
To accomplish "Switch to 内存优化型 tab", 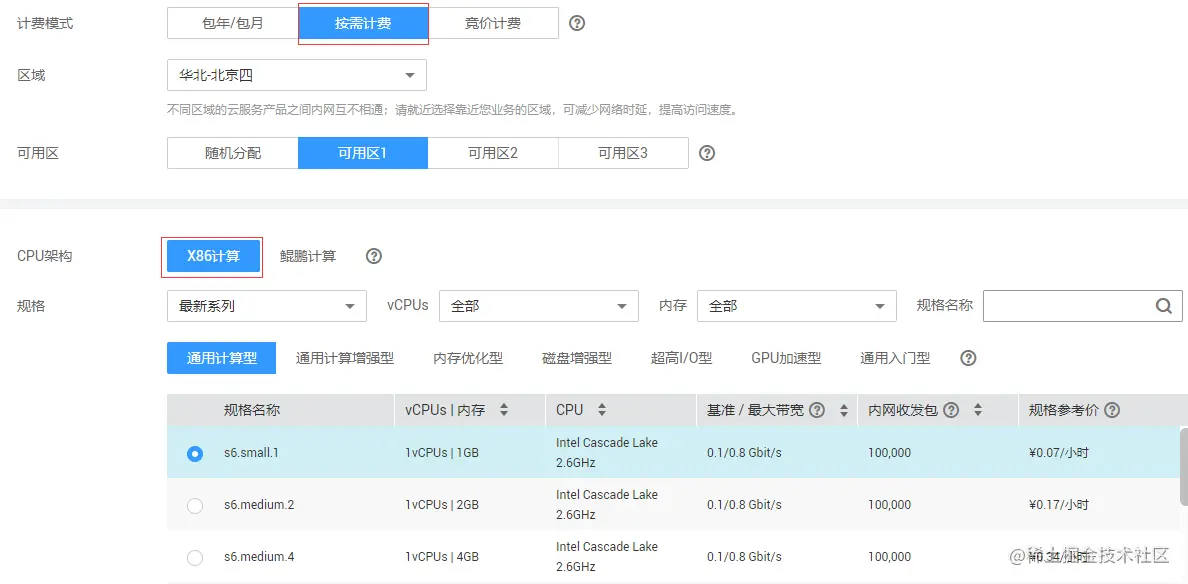I will [x=468, y=358].
